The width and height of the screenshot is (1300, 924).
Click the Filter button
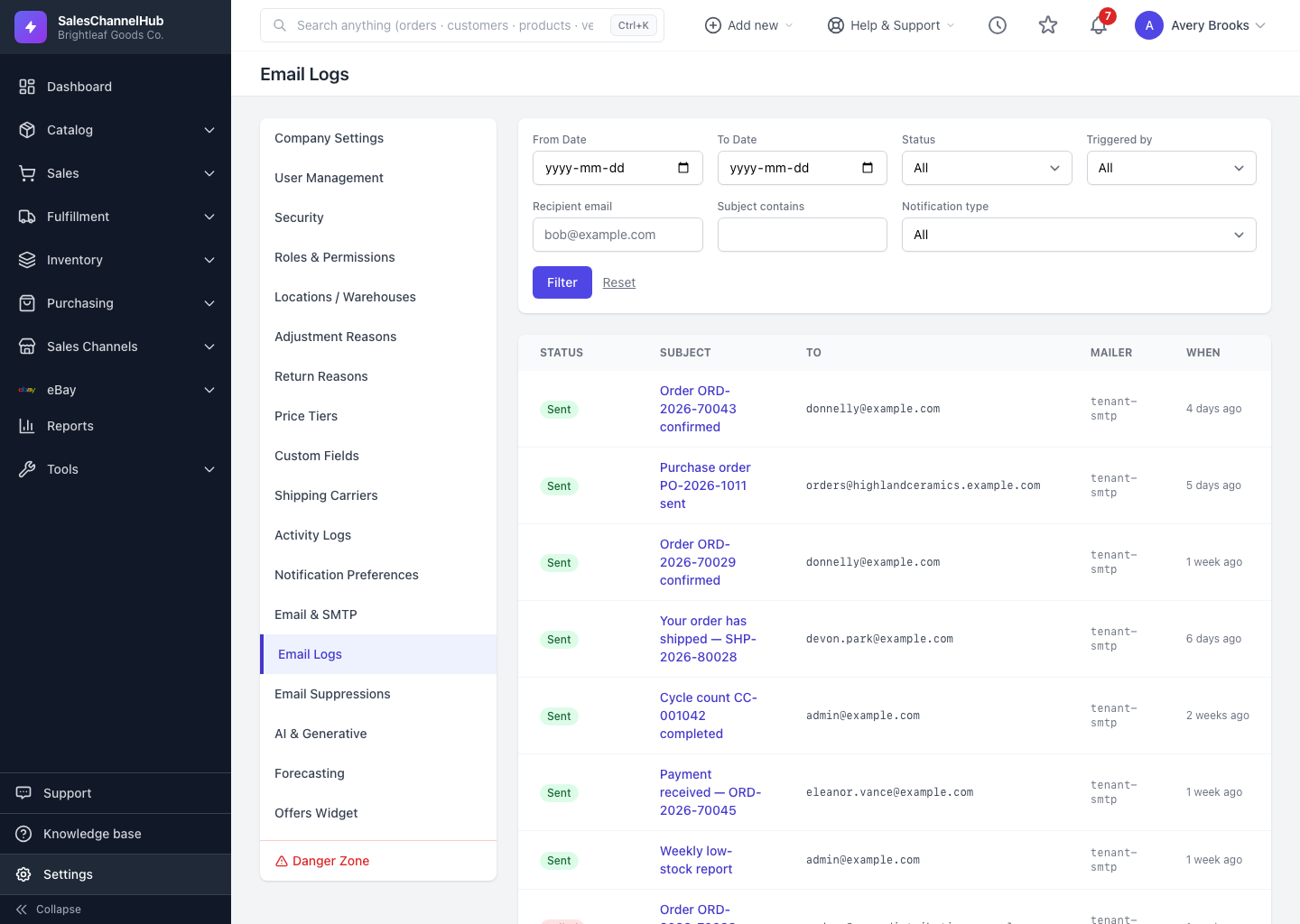pos(562,282)
